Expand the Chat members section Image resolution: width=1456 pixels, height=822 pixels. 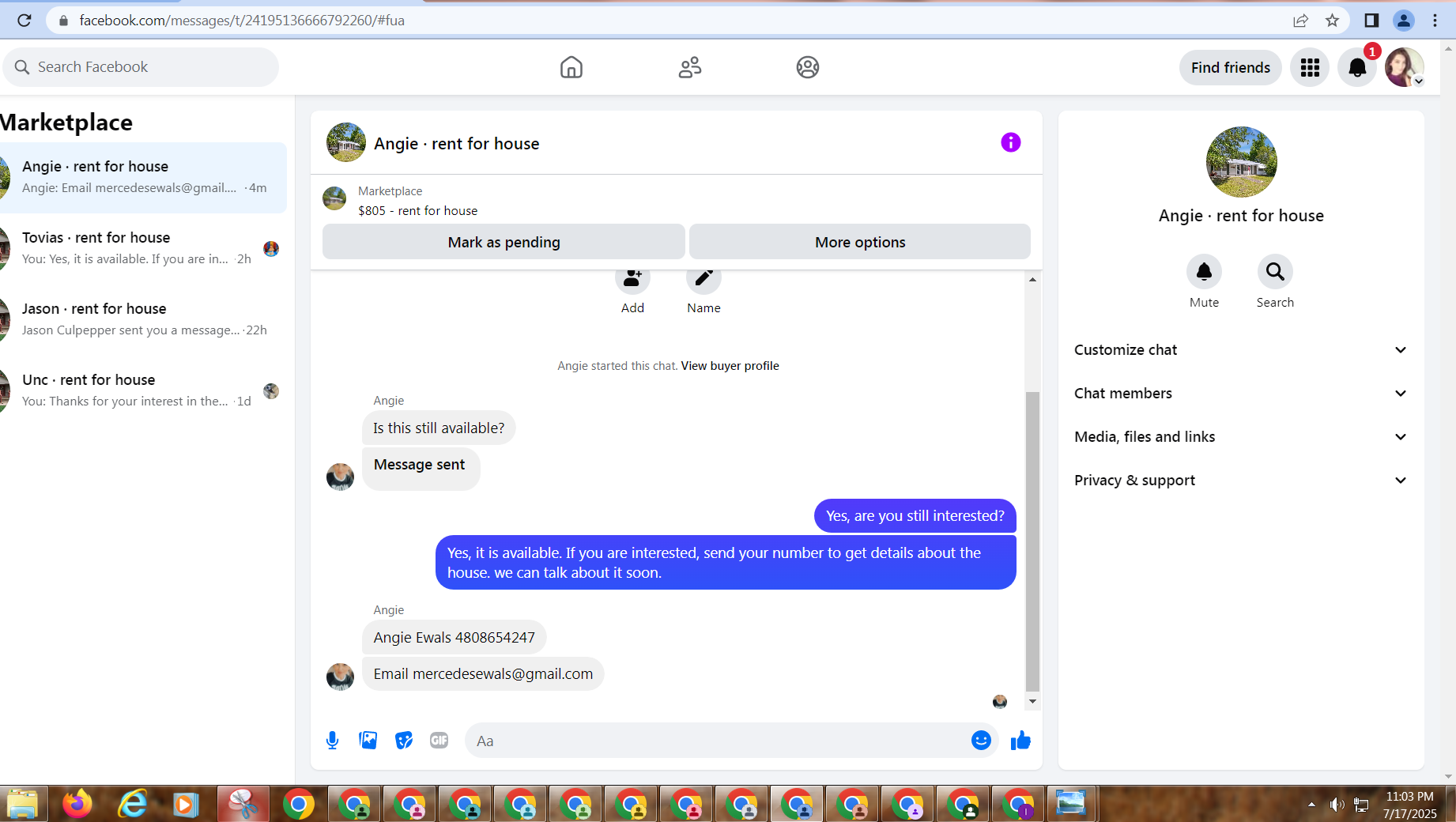point(1241,394)
